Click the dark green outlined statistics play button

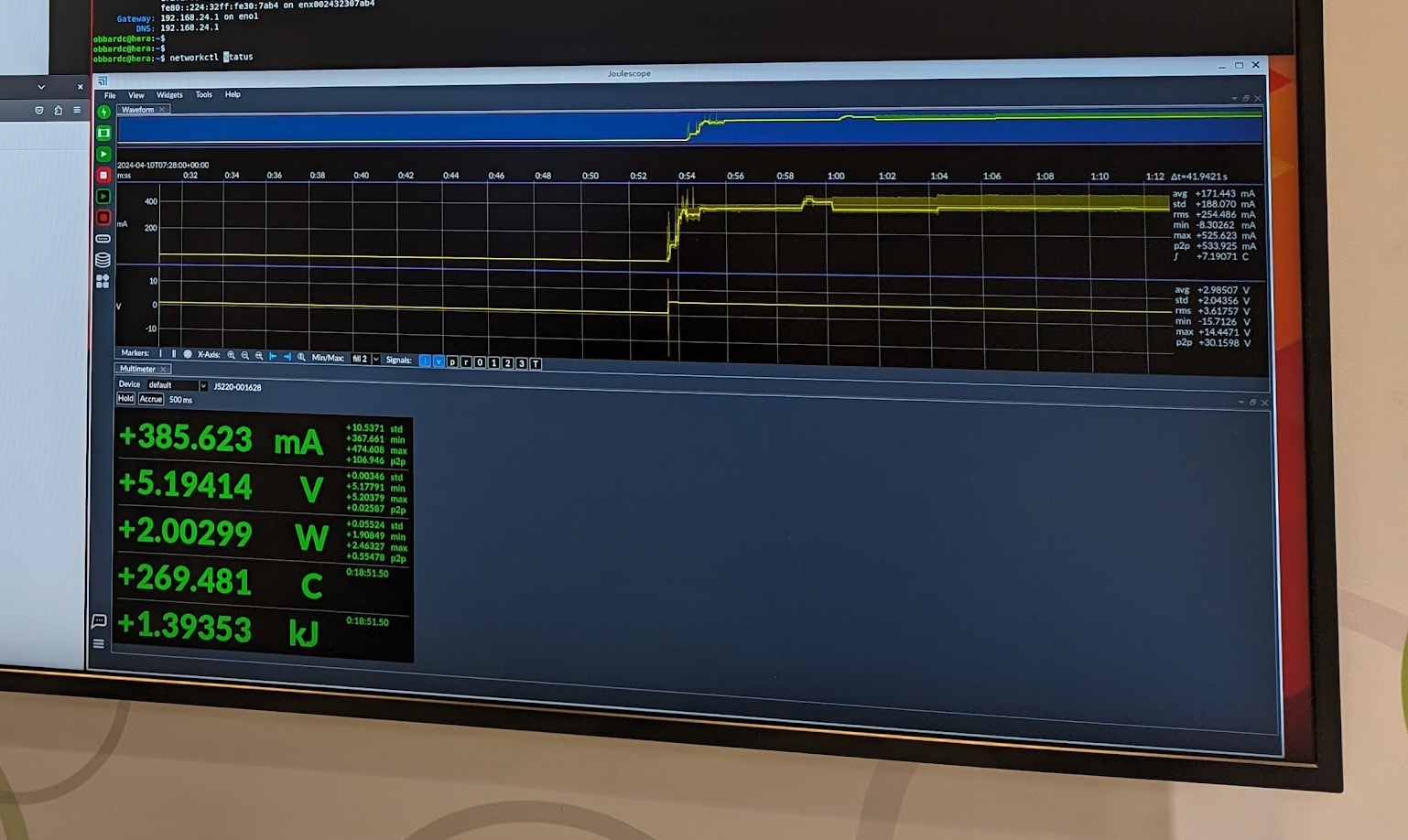(x=103, y=196)
